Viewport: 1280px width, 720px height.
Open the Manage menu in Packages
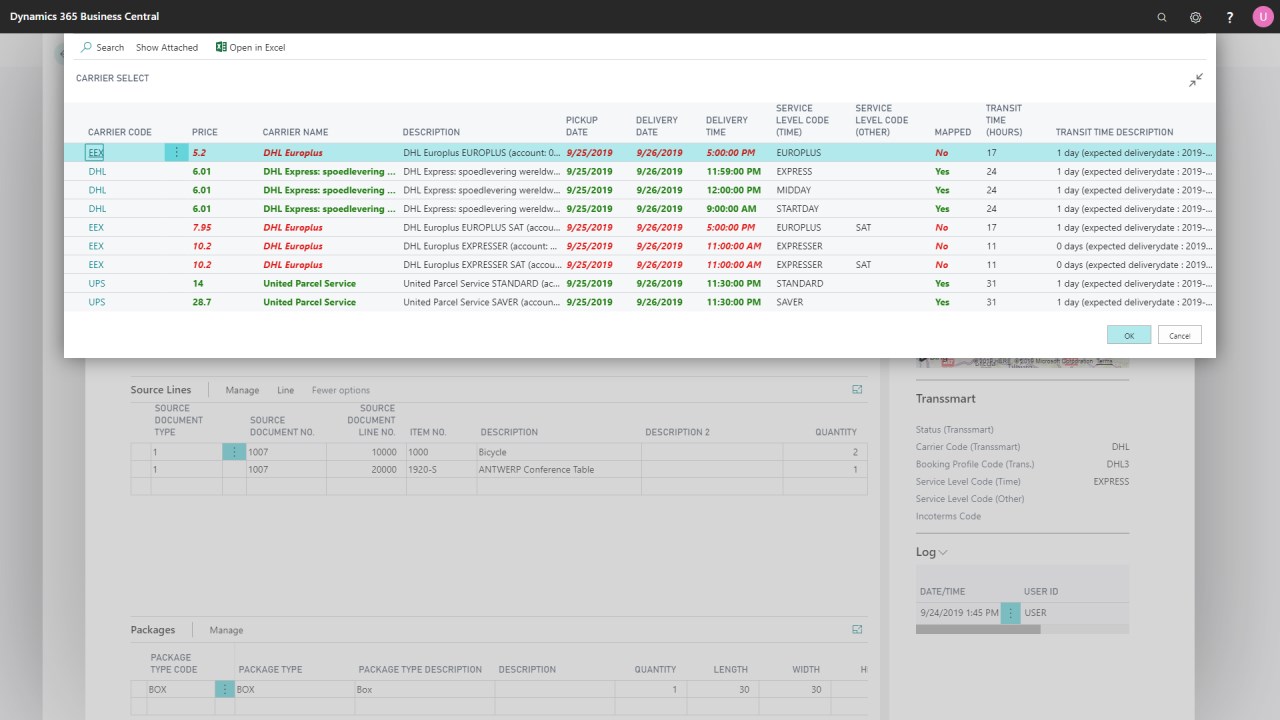(225, 629)
